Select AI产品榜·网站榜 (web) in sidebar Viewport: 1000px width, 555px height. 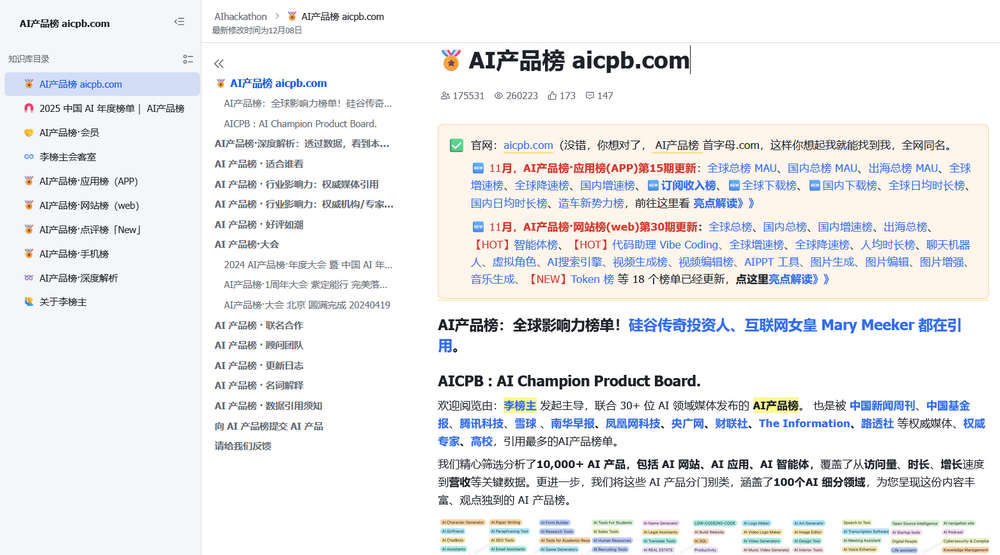point(102,205)
